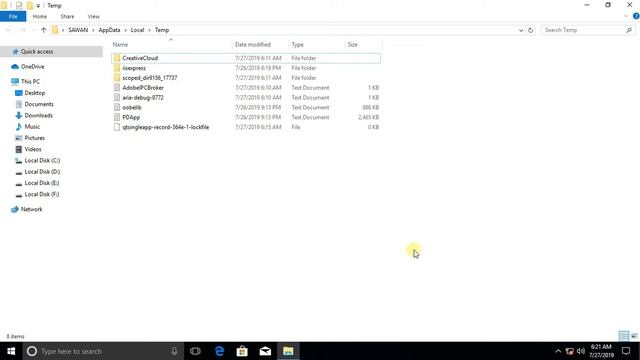Open Pictures in the navigation pane
Image resolution: width=640 pixels, height=360 pixels.
pos(35,138)
